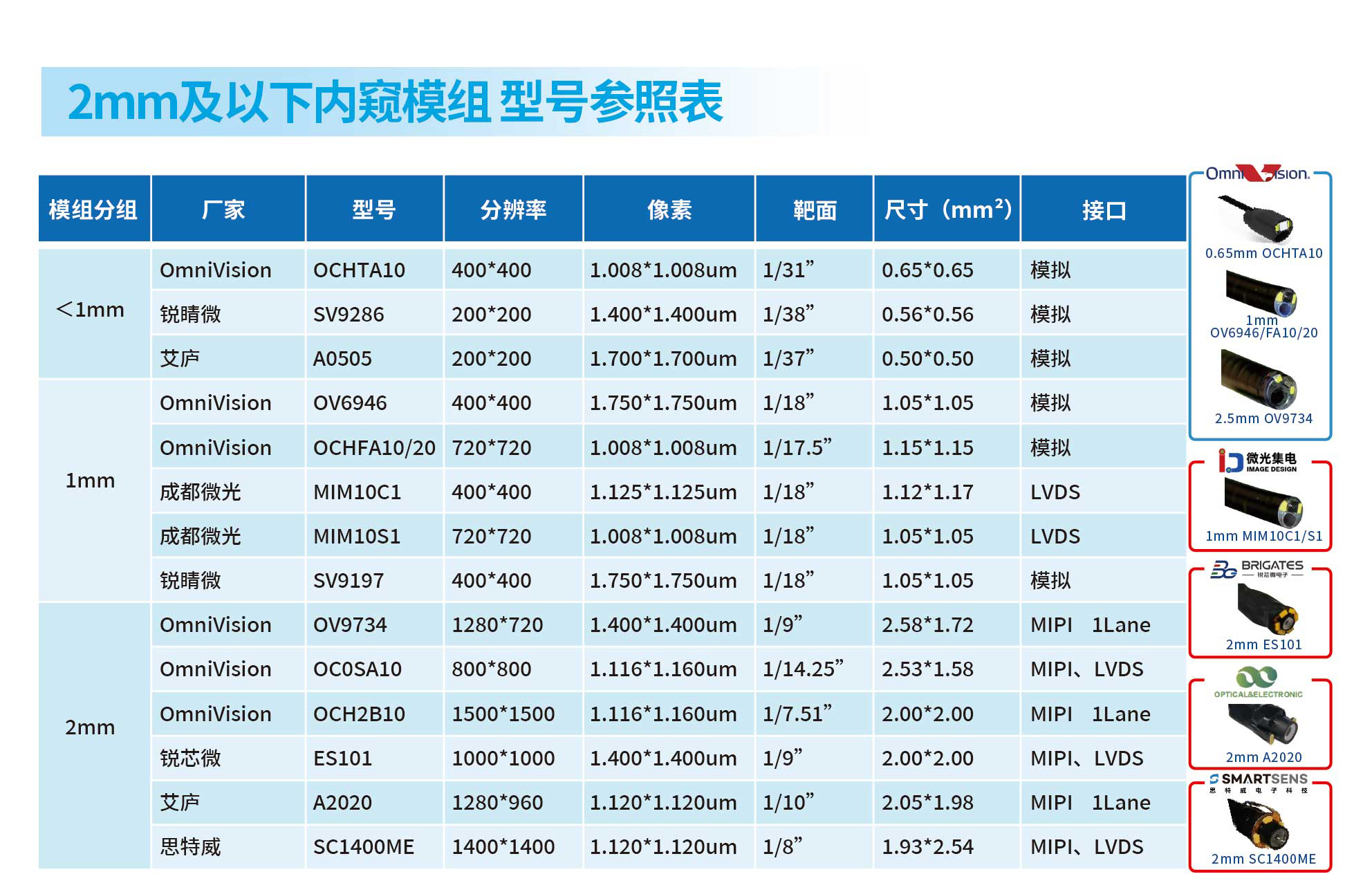1372x892 pixels.
Task: Select the 1mm MIM10C1/S1 module image
Action: click(1263, 503)
